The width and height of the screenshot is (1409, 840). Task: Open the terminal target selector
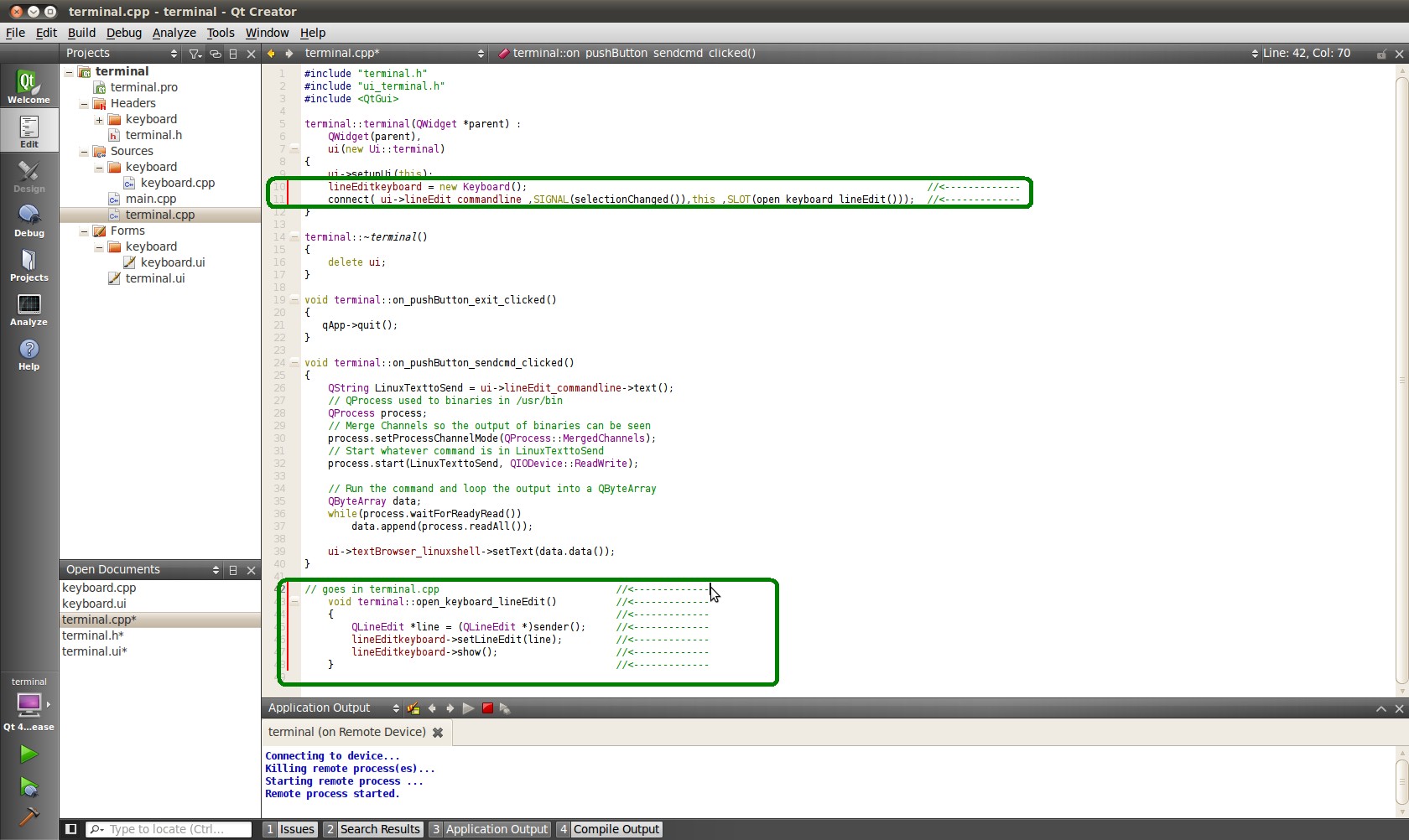(x=29, y=704)
